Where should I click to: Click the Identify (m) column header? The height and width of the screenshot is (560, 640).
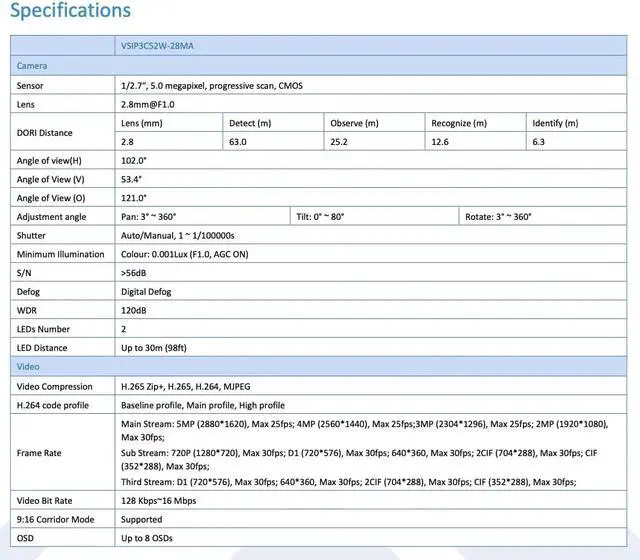[x=556, y=123]
